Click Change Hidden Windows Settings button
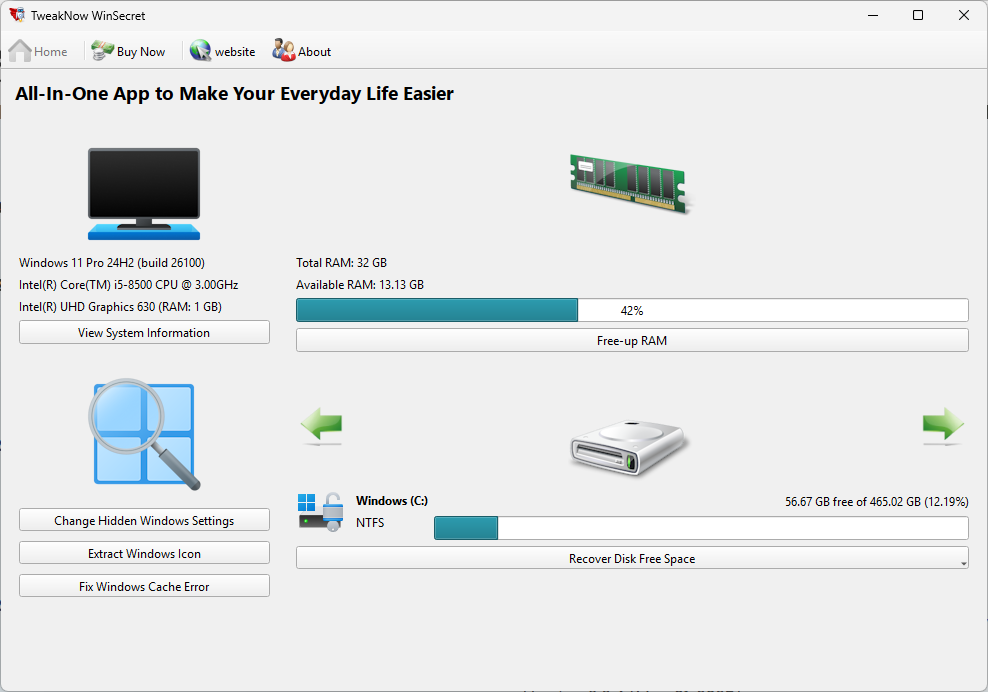 [x=144, y=521]
